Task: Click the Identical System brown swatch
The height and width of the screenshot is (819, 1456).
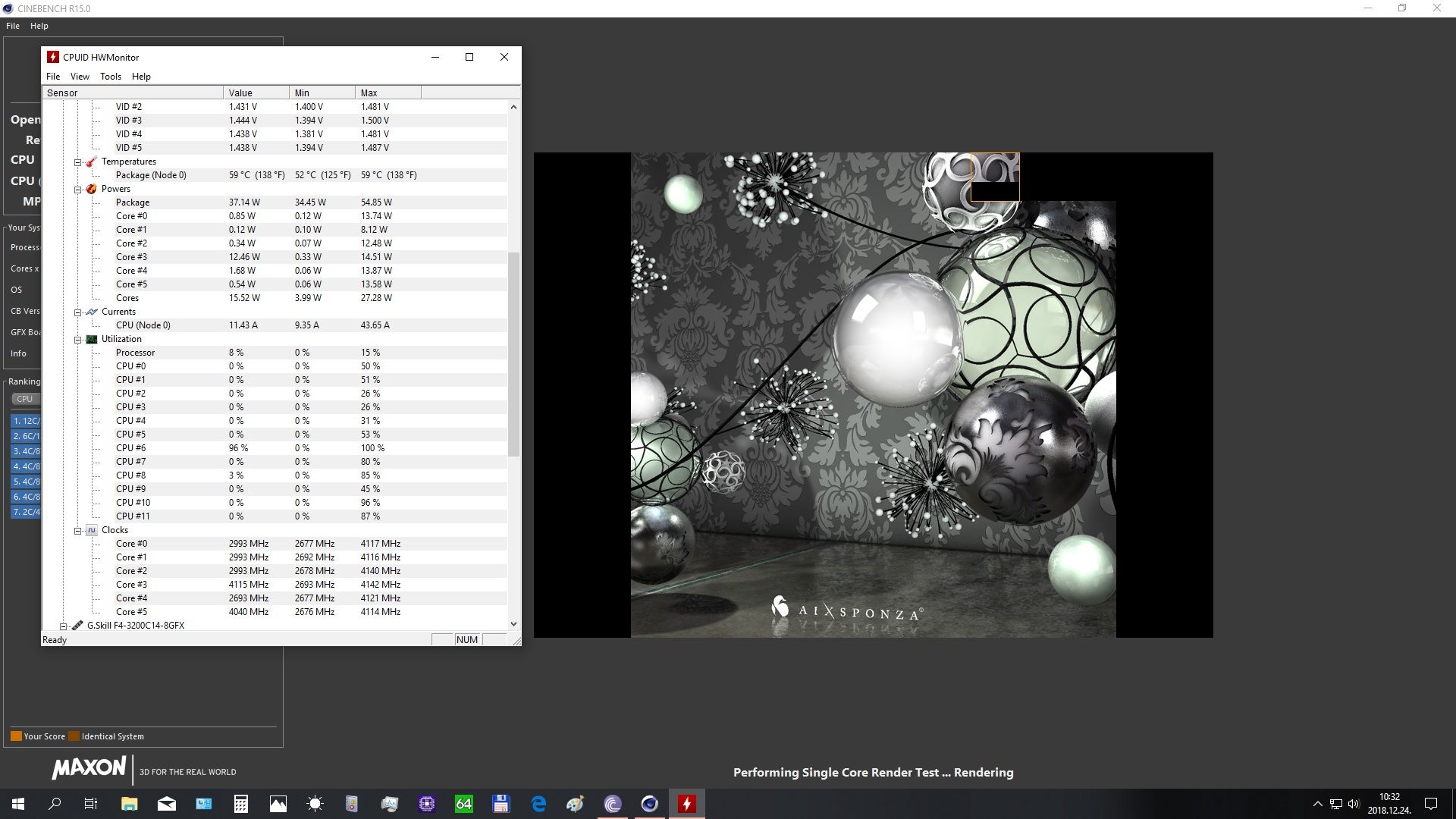Action: (x=74, y=736)
